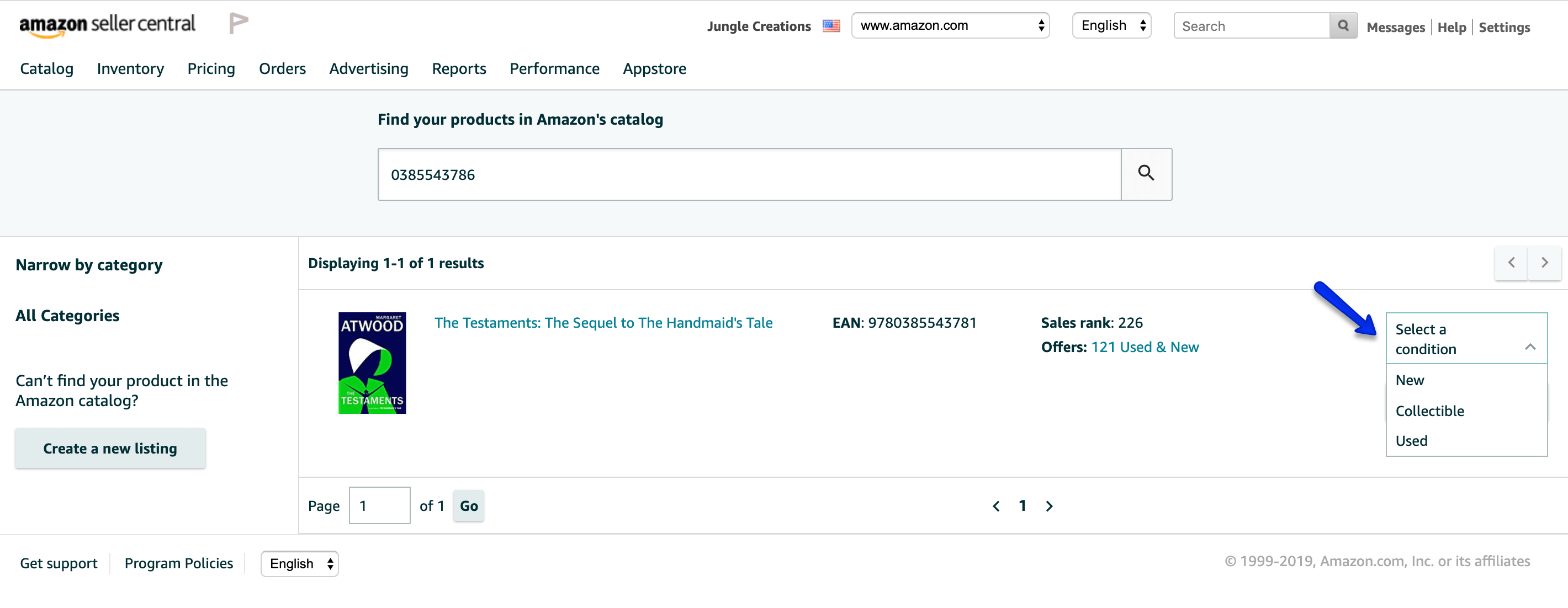Choose Collectible condition option

point(1466,411)
